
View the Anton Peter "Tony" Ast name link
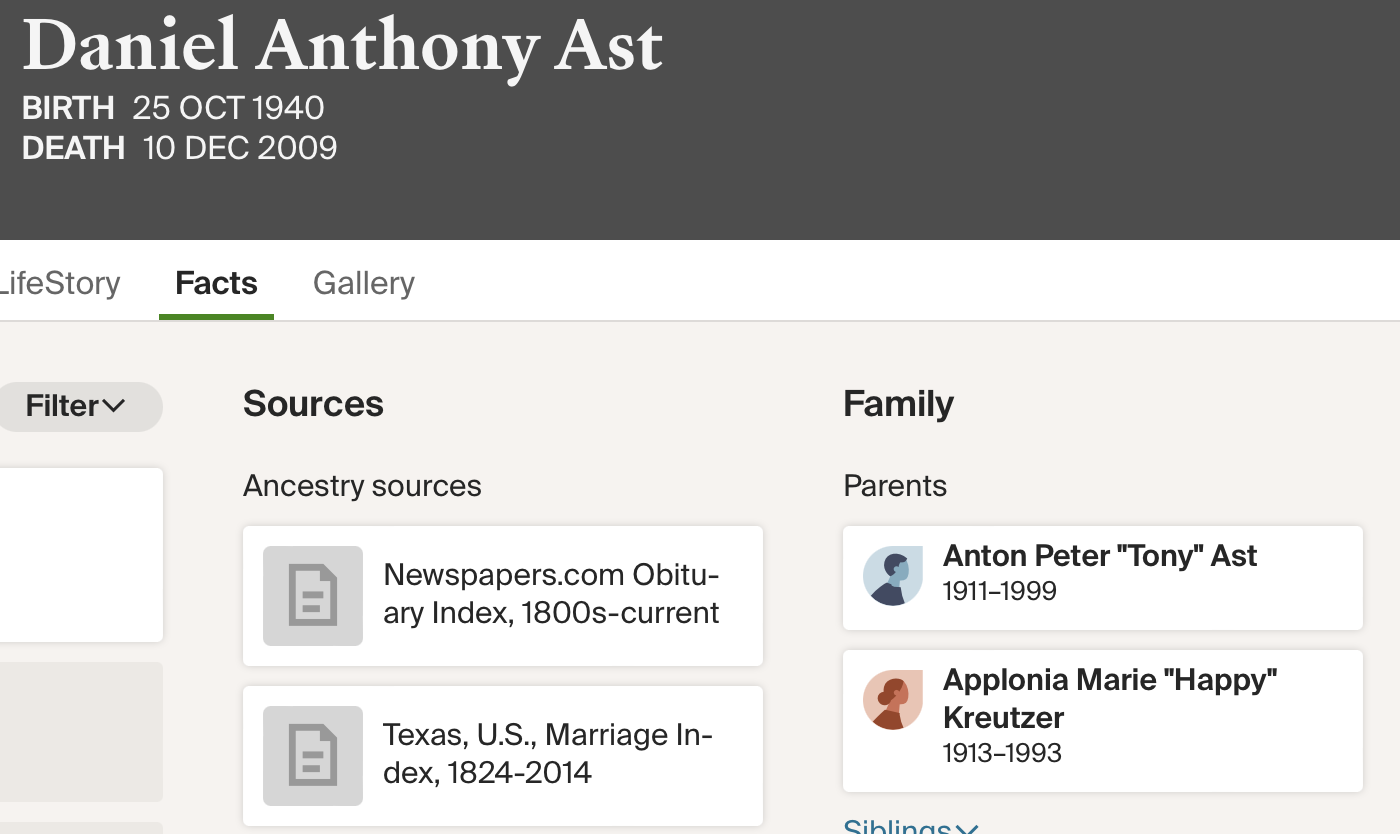(1100, 556)
